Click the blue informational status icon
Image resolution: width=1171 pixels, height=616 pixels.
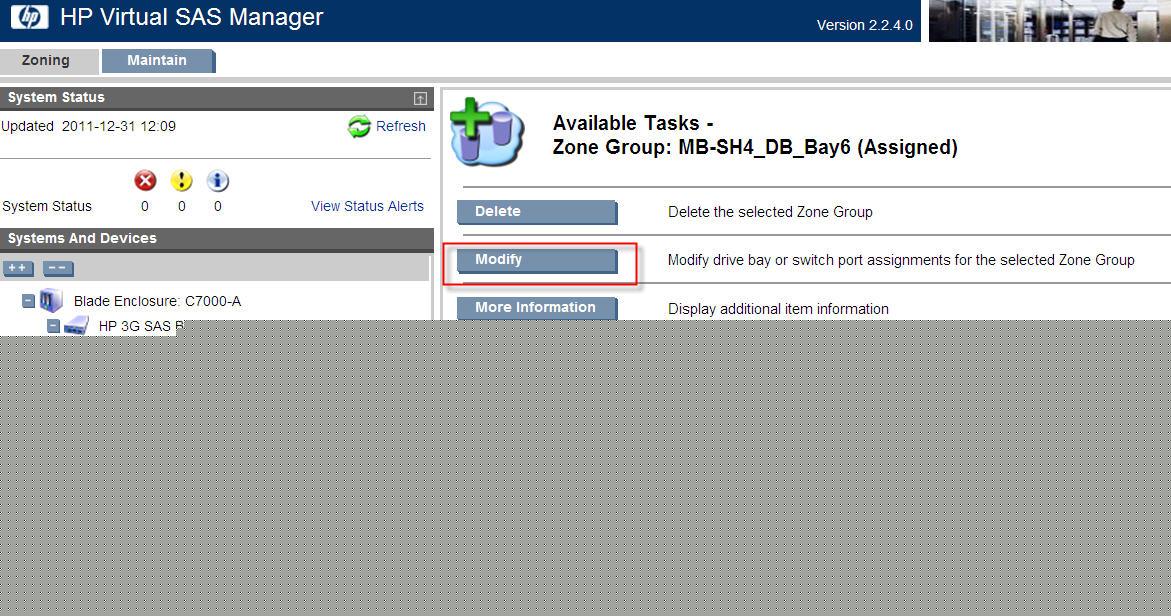click(x=217, y=181)
